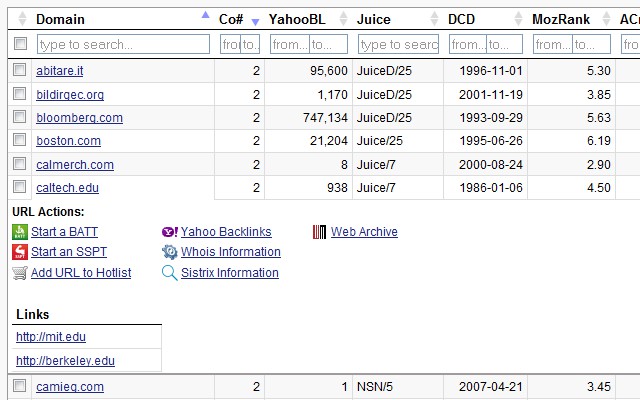Focus the DCD from filter field

click(468, 44)
